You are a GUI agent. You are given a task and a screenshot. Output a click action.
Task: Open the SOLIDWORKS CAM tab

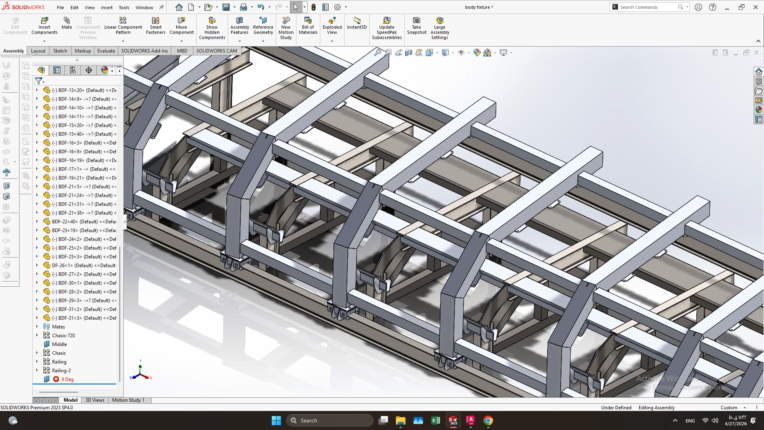coord(217,51)
